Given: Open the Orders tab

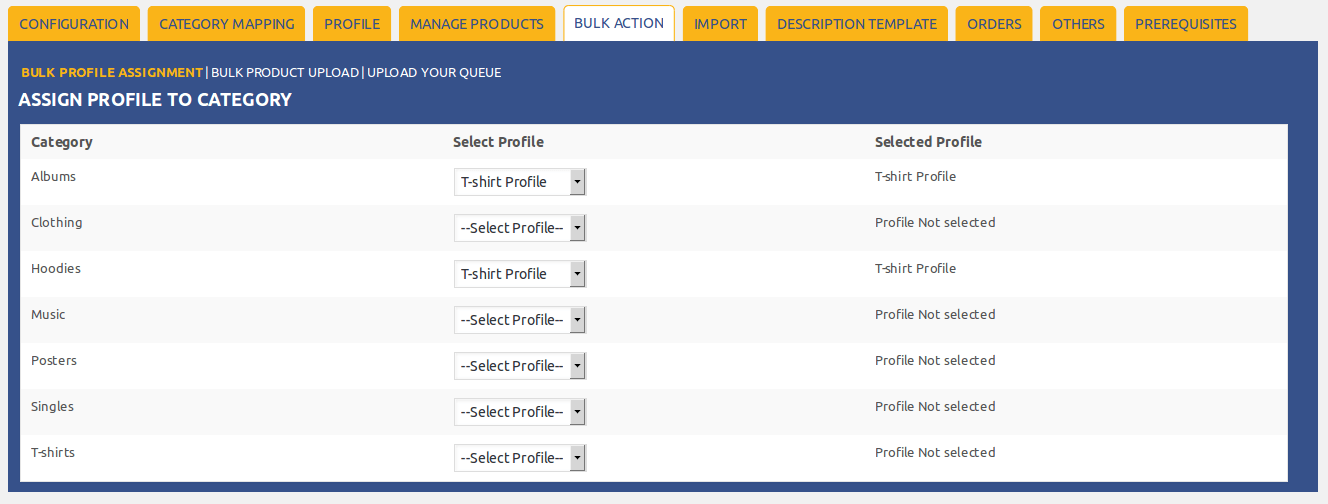Looking at the screenshot, I should (994, 24).
